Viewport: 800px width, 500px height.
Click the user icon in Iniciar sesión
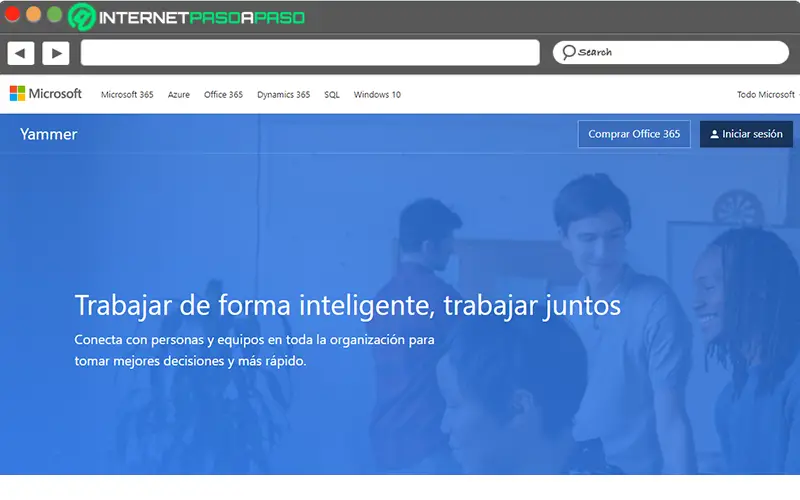(x=714, y=134)
